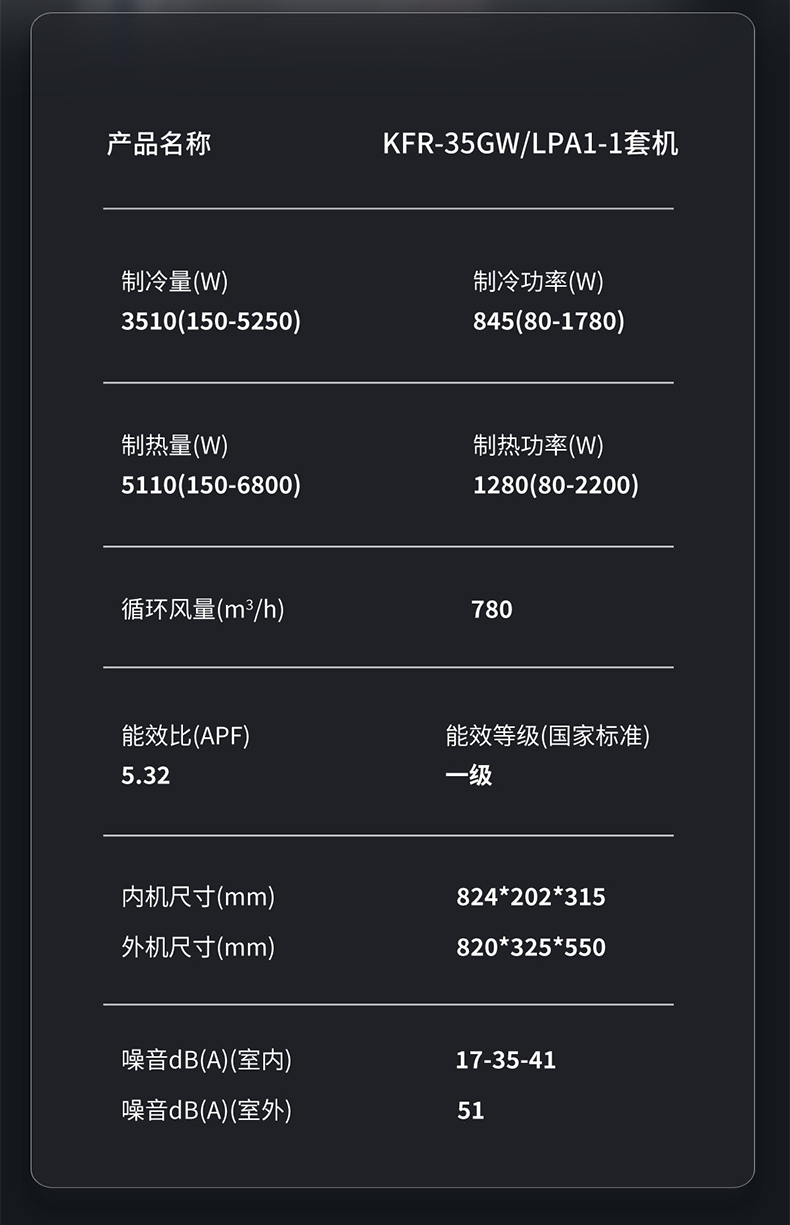This screenshot has width=790, height=1225.
Task: Click the 能效等级(国家标准) label
Action: tap(547, 737)
